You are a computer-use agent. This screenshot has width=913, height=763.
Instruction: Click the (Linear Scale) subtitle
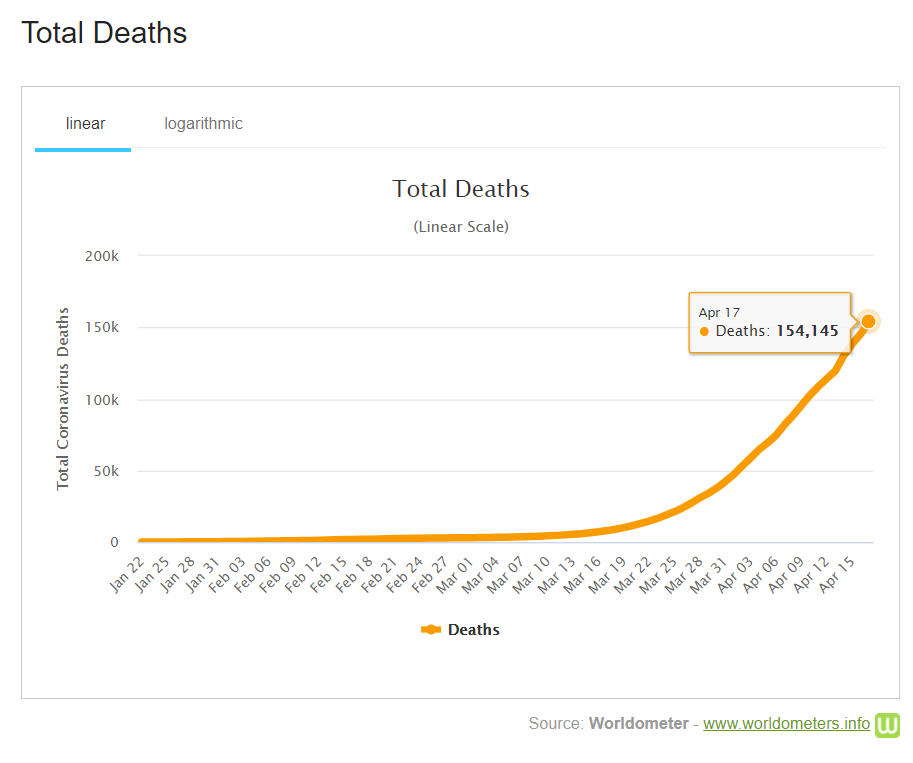pos(460,227)
